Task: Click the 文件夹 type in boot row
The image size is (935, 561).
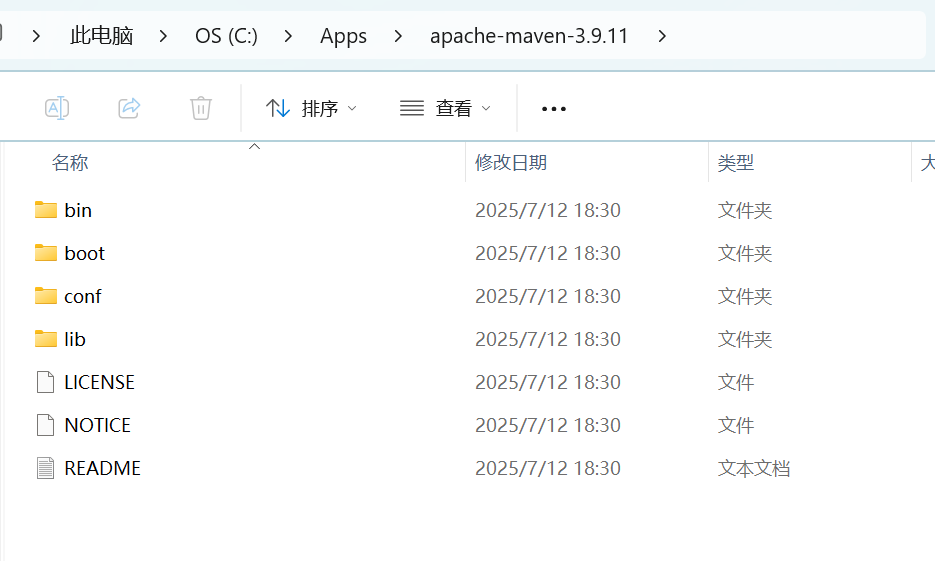Action: tap(745, 253)
